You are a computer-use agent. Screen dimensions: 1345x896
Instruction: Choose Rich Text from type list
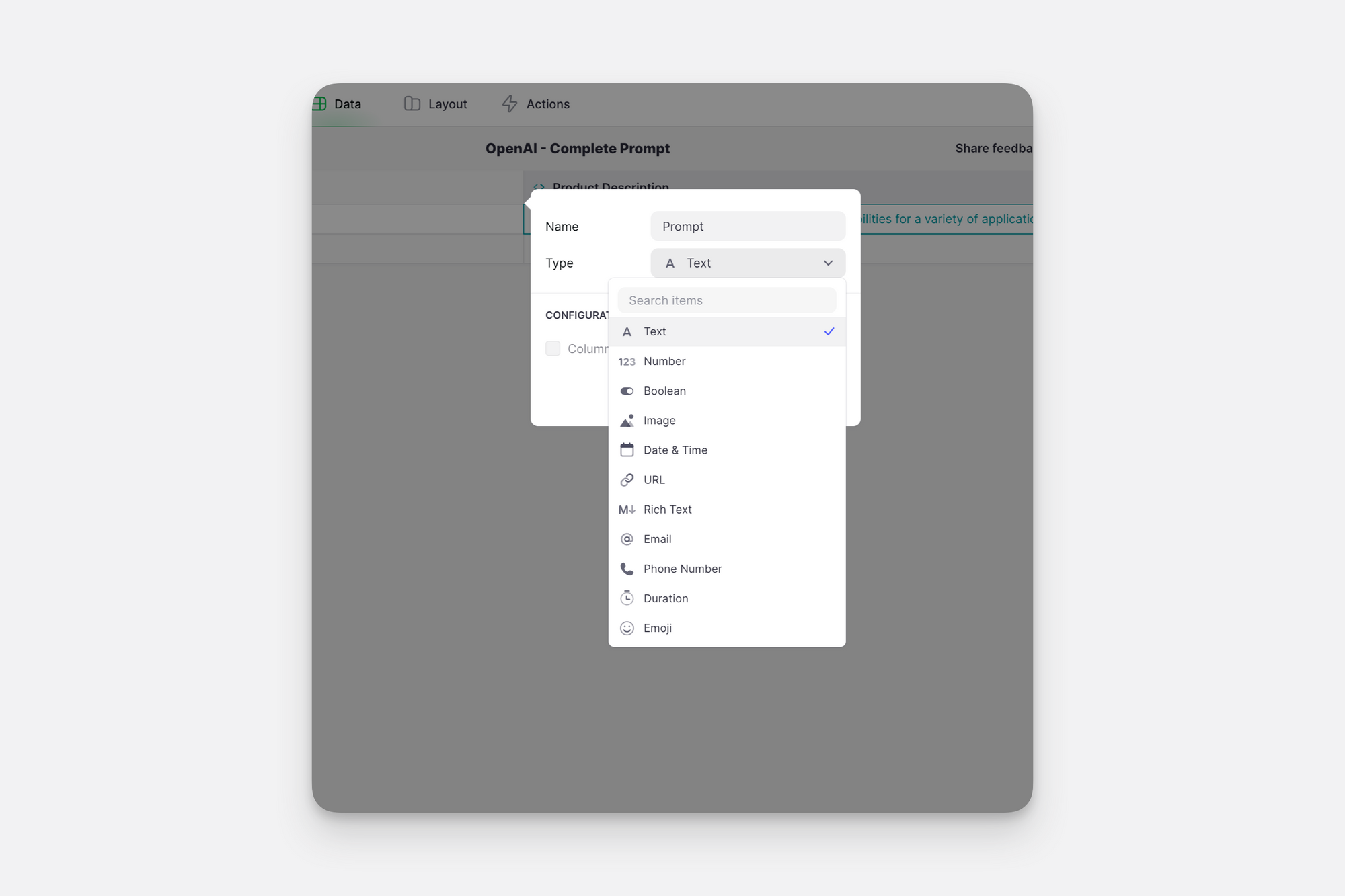click(x=667, y=510)
